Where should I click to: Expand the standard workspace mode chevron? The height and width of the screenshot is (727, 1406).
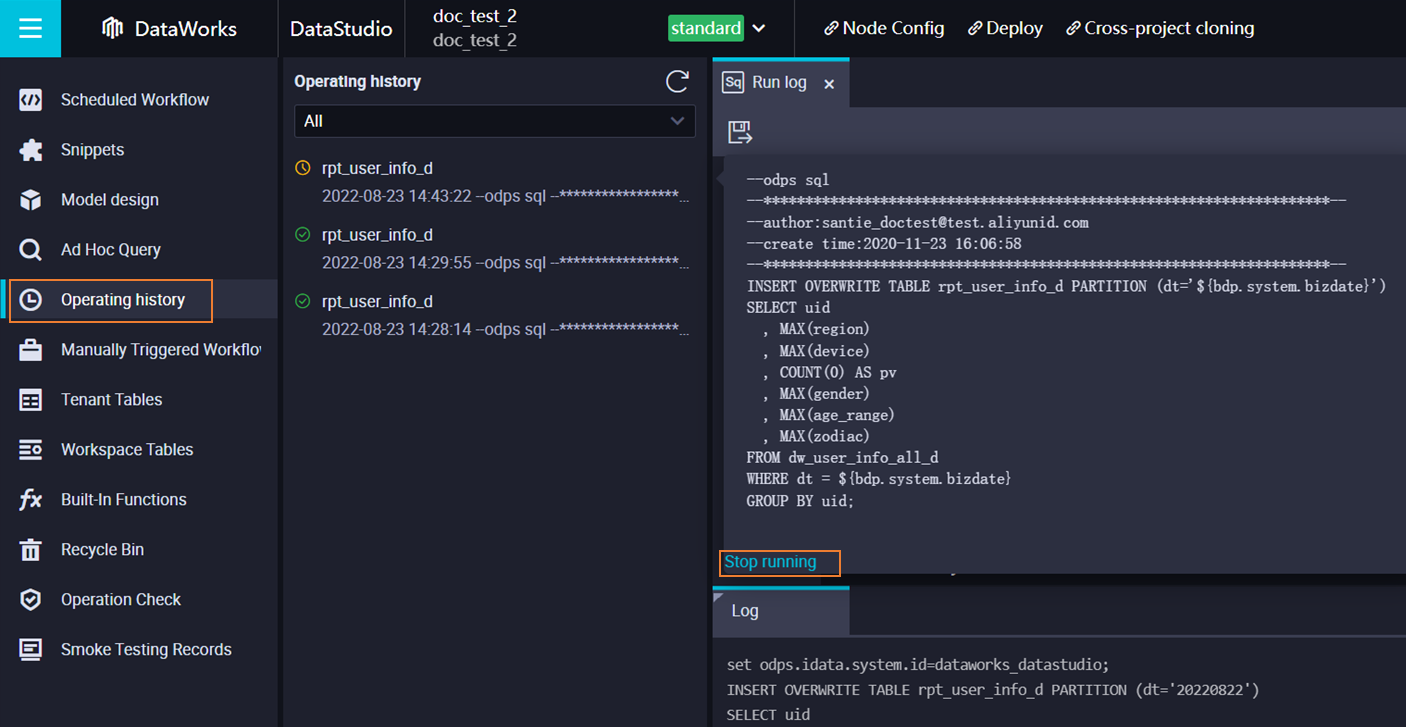(759, 29)
